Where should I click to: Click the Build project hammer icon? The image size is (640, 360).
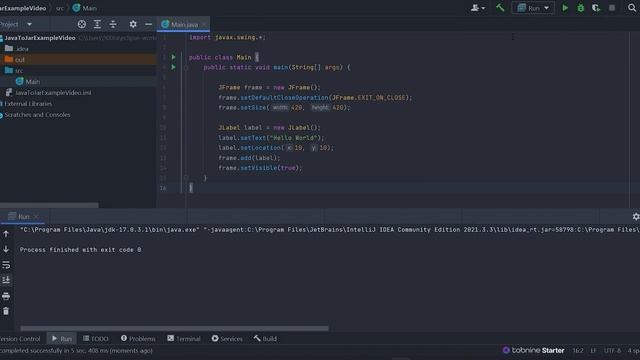(500, 8)
